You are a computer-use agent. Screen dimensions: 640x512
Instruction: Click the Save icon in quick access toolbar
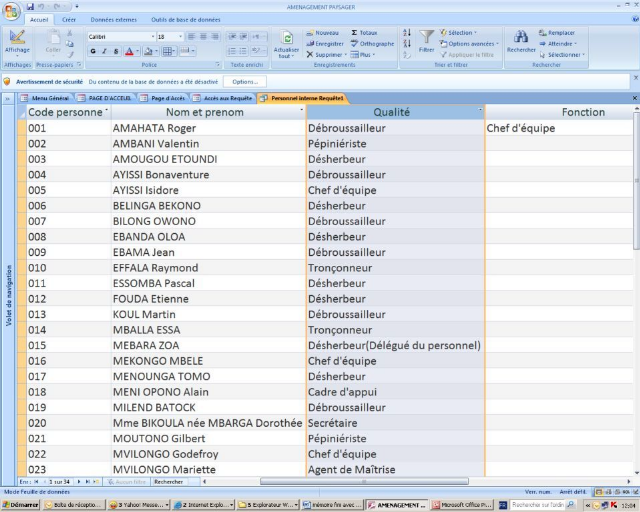pos(28,5)
